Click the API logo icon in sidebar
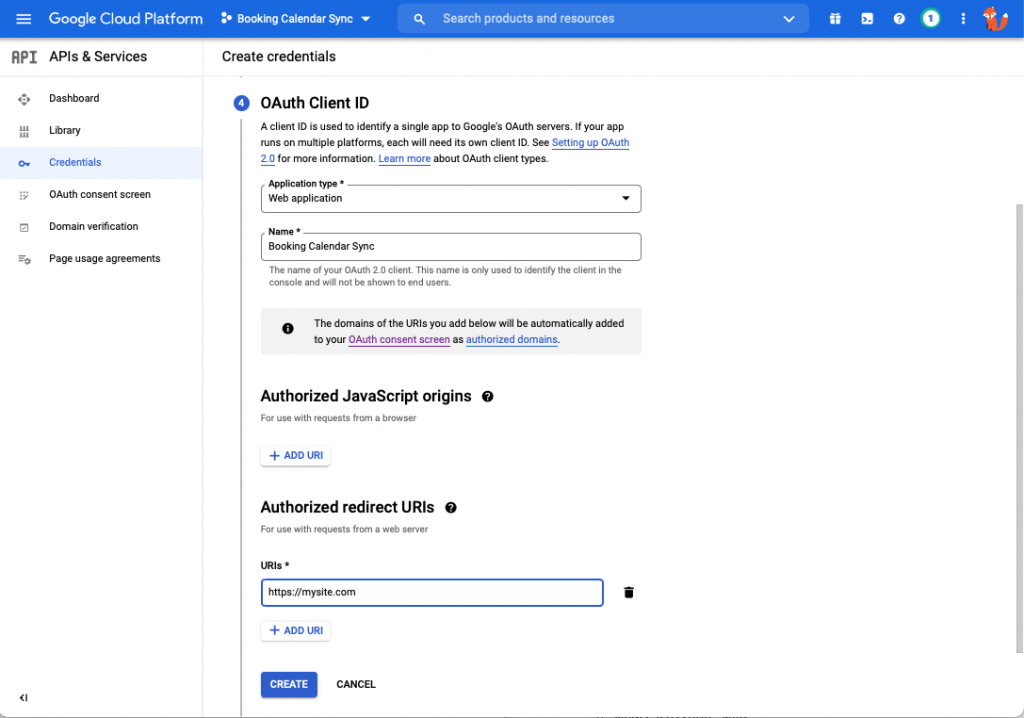This screenshot has height=718, width=1024. 24,57
